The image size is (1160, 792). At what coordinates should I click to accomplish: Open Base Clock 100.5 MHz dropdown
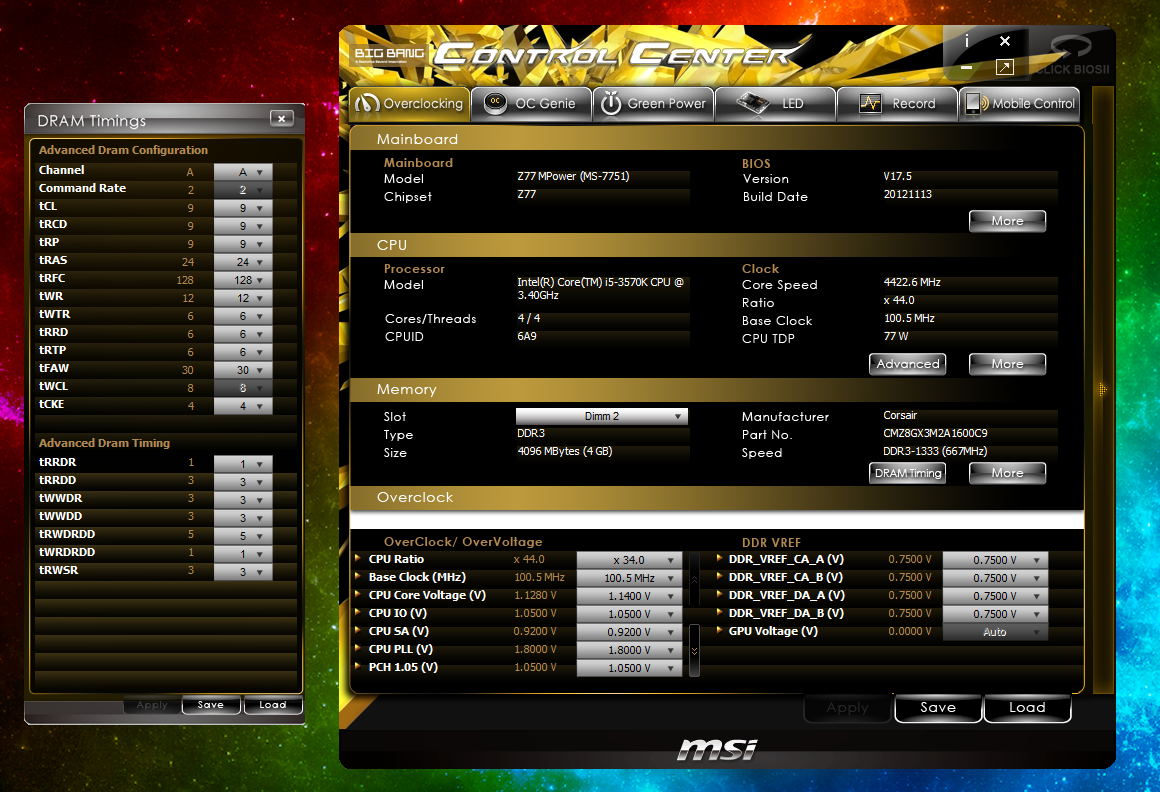point(629,578)
